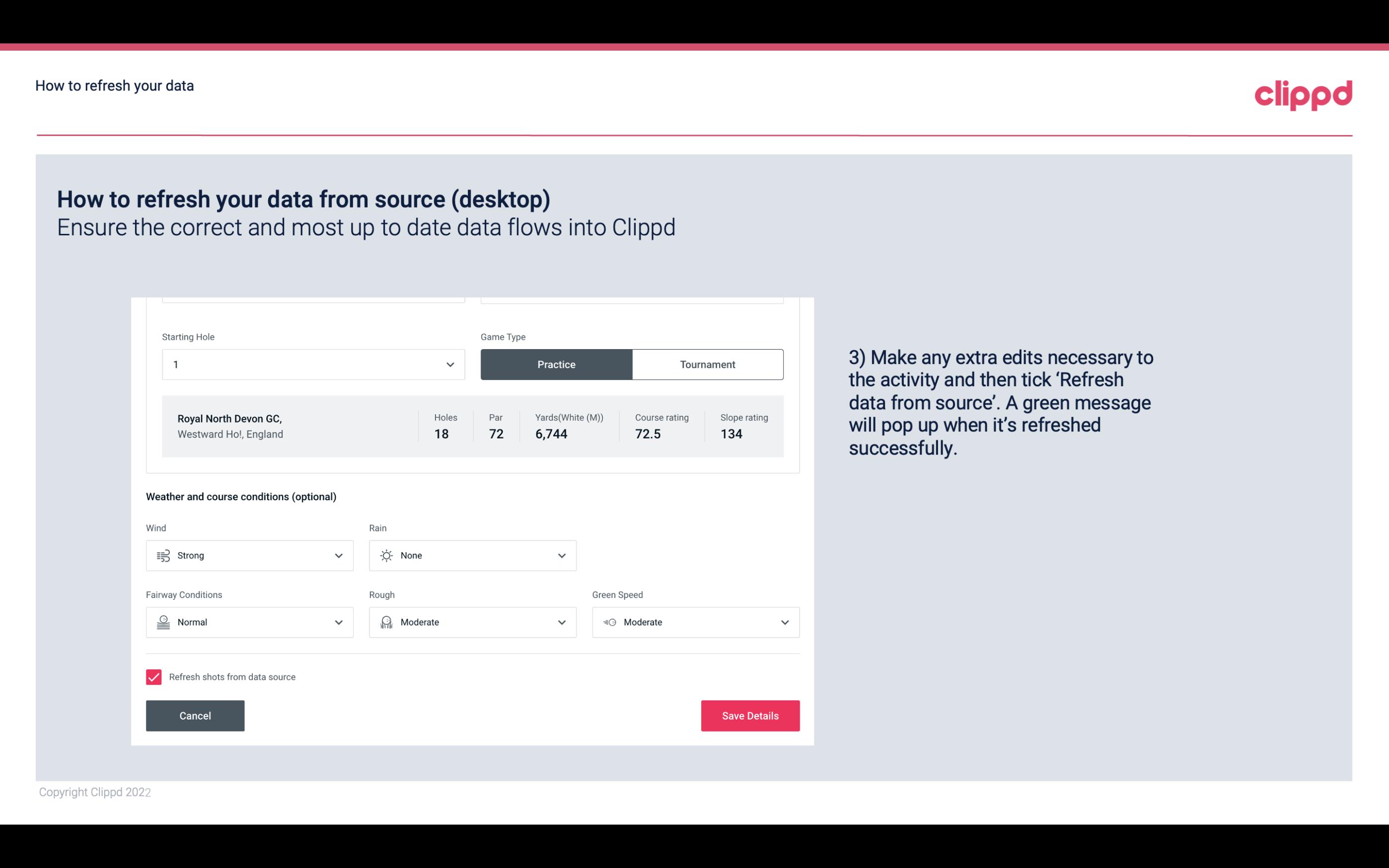Expand the Starting Hole dropdown
This screenshot has height=868, width=1389.
click(450, 364)
